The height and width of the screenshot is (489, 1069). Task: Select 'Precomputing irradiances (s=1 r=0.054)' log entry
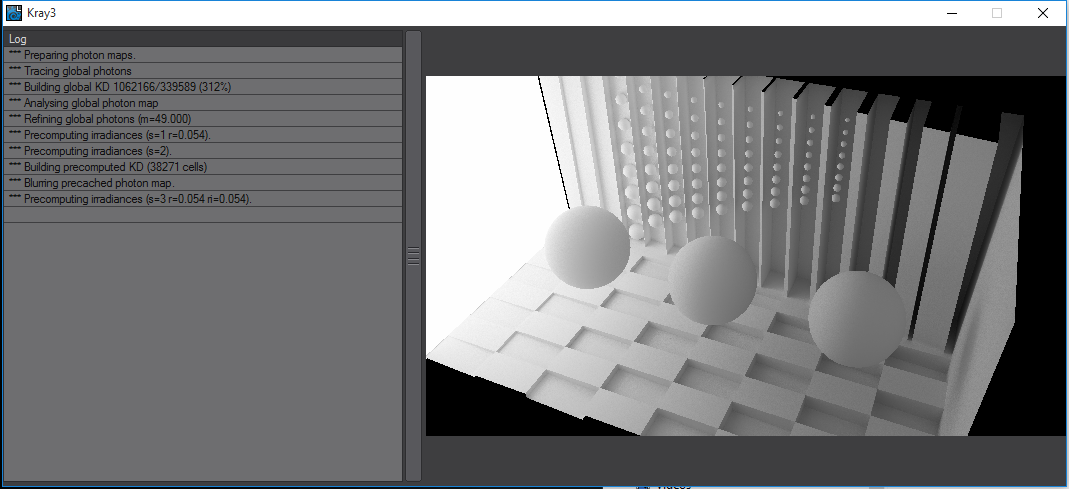[203, 135]
